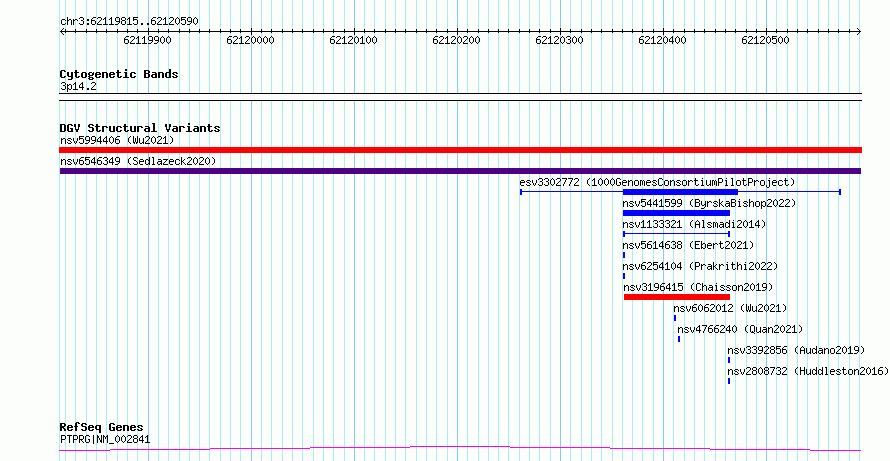Open esv3302772 1000GenomesConsortiumPilotProject label

click(657, 182)
